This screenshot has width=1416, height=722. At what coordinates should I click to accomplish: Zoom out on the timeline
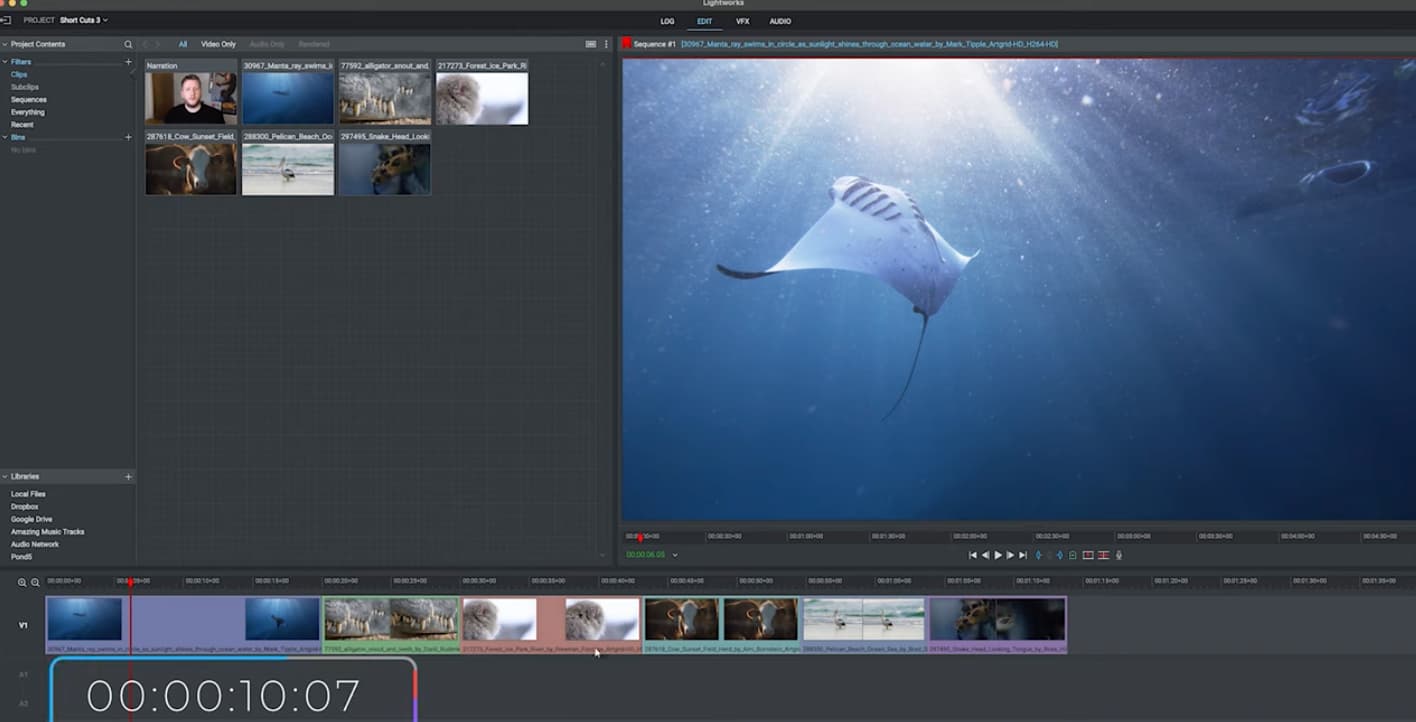pyautogui.click(x=35, y=582)
